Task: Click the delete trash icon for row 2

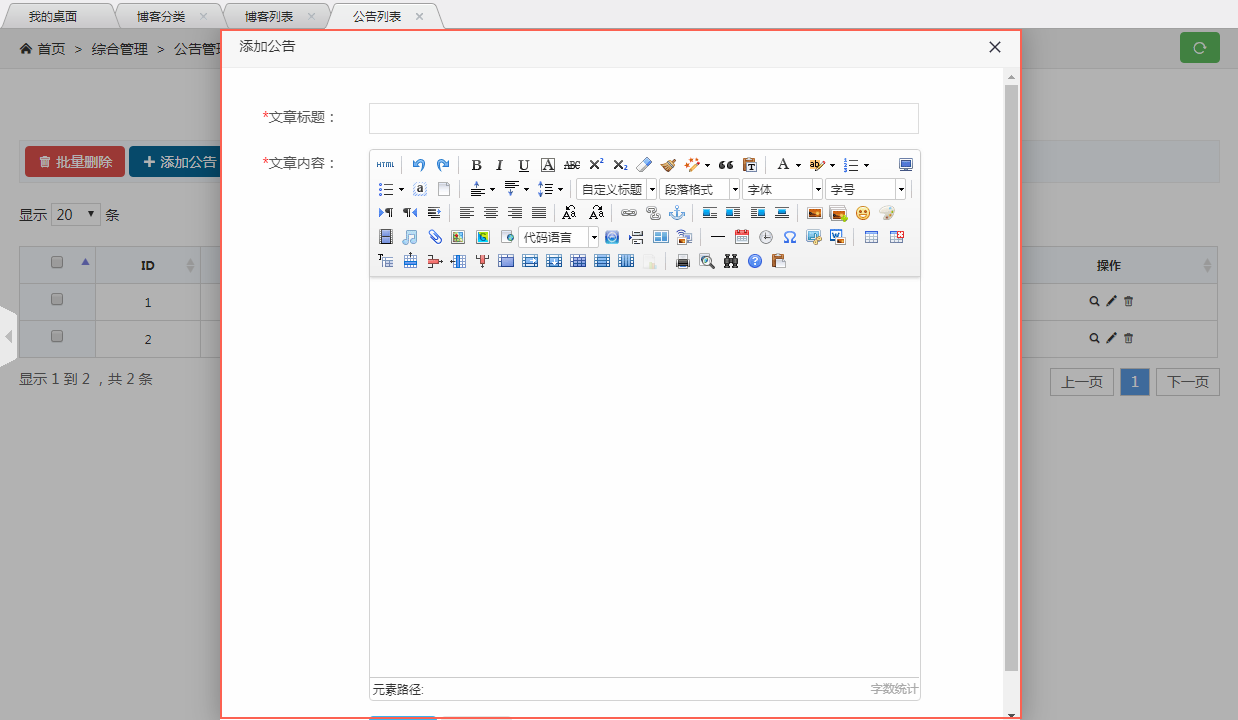Action: [1128, 338]
